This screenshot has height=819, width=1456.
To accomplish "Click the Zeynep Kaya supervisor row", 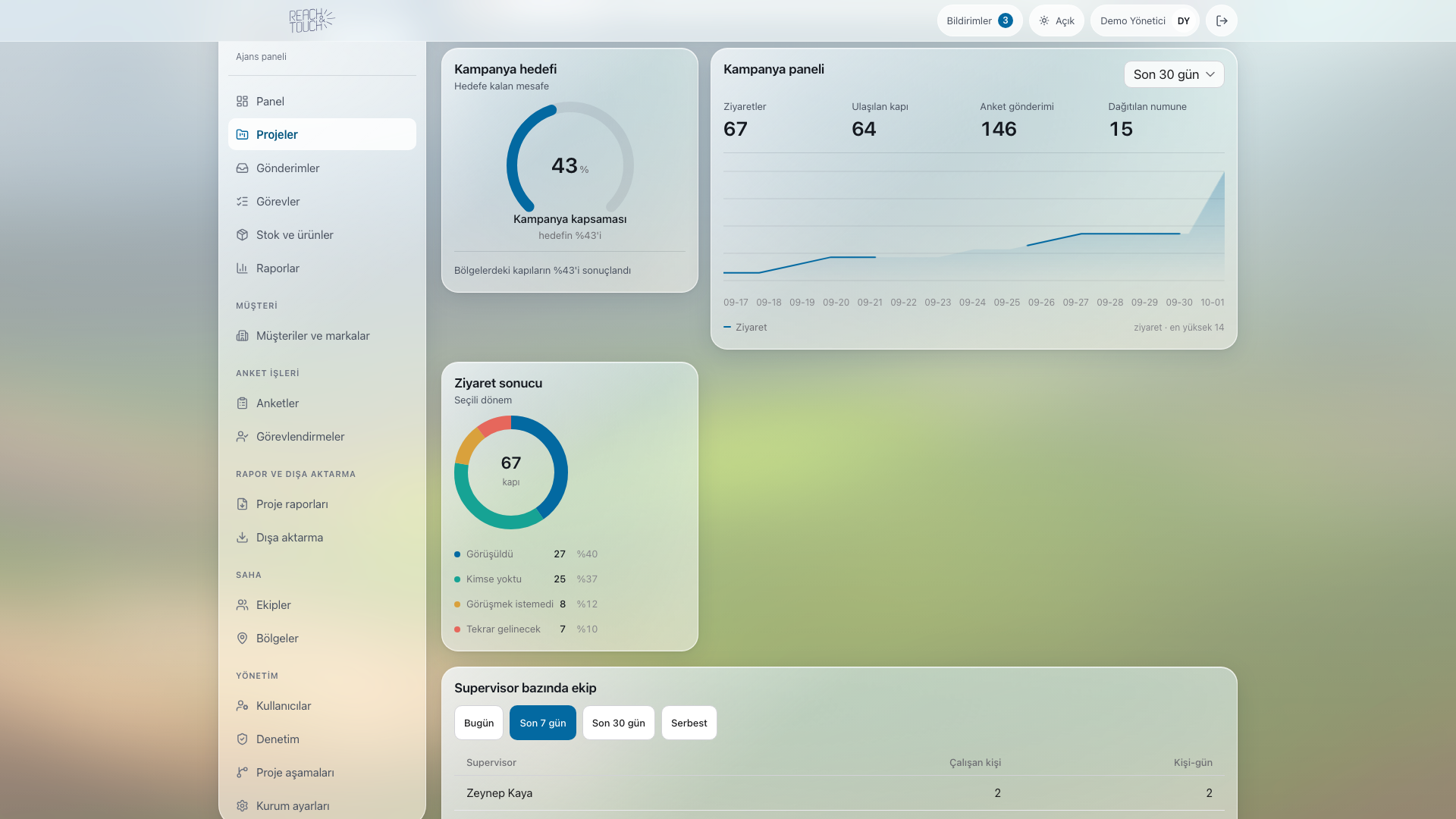I will point(839,793).
